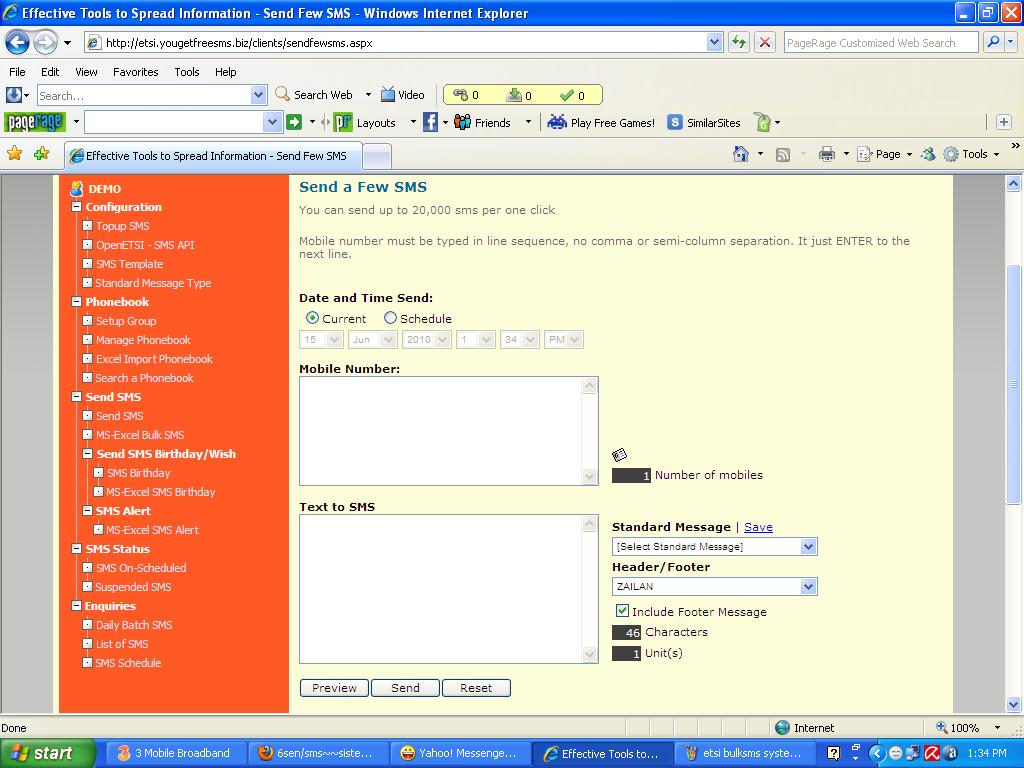Select the Schedule radio button
The height and width of the screenshot is (768, 1024).
coord(391,318)
